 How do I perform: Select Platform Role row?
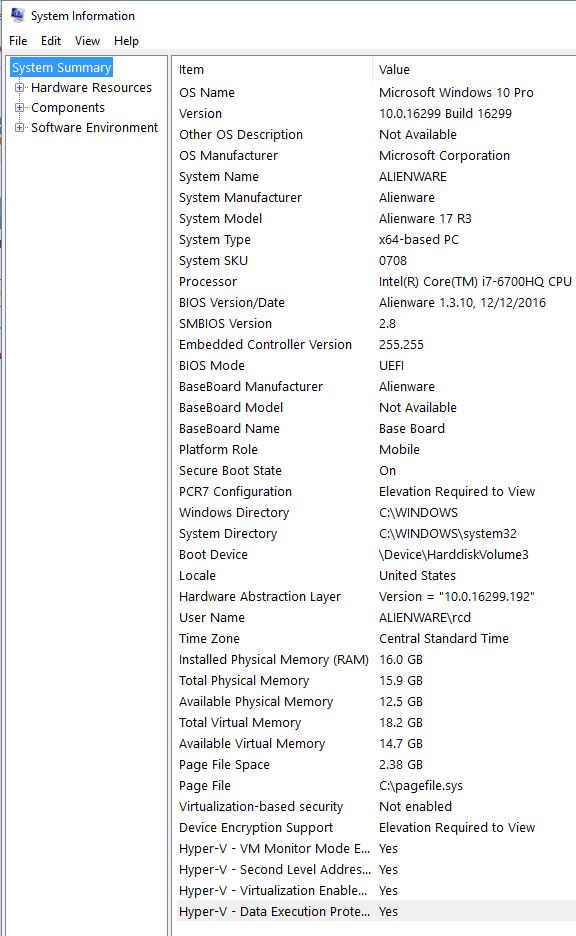374,449
